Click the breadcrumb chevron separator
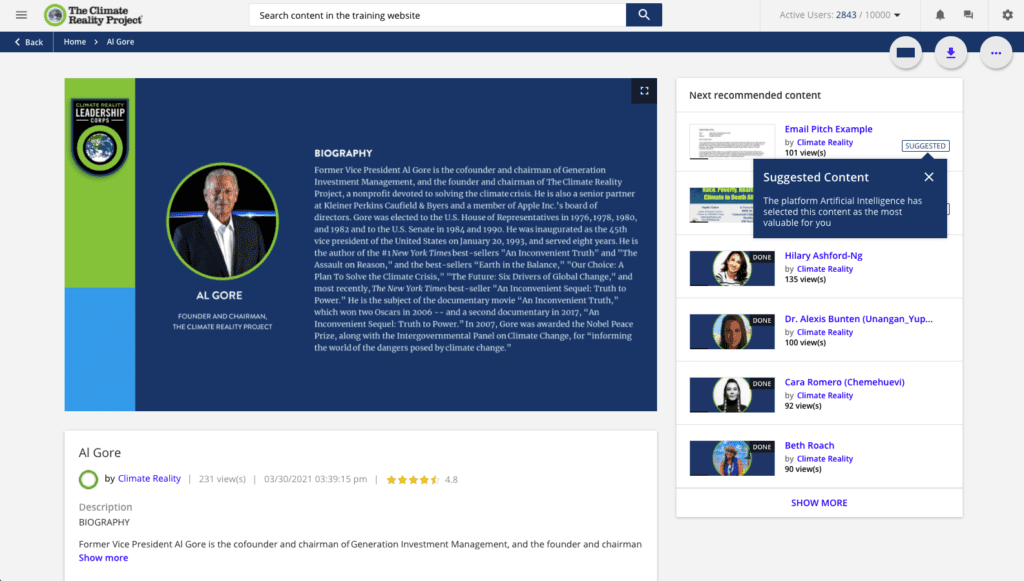Viewport: 1024px width, 581px height. point(96,42)
